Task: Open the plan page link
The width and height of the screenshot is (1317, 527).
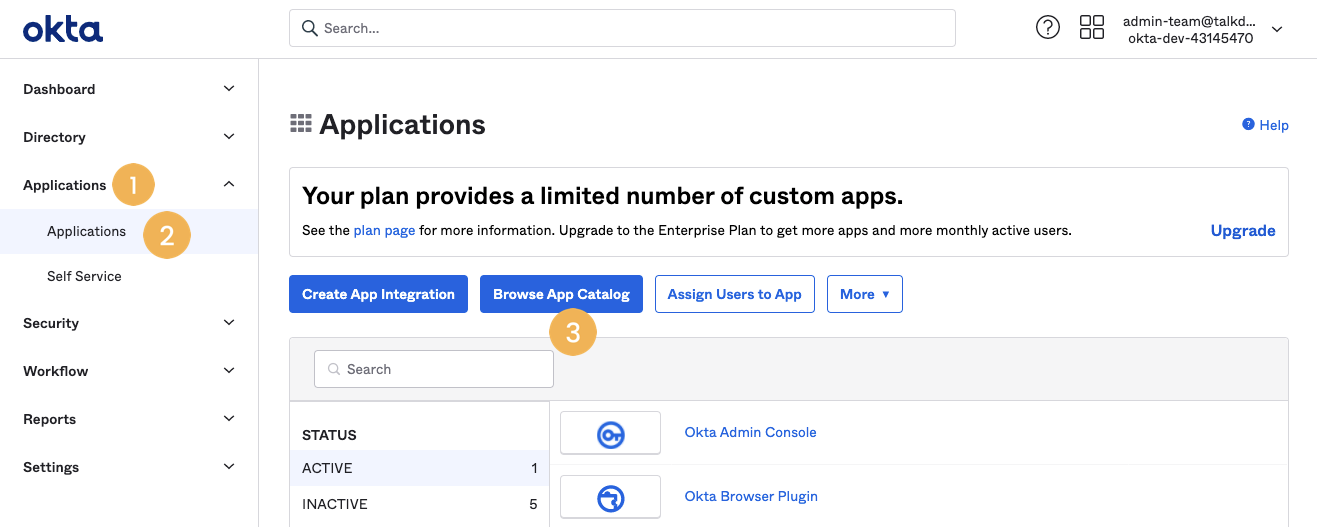Action: (x=384, y=230)
